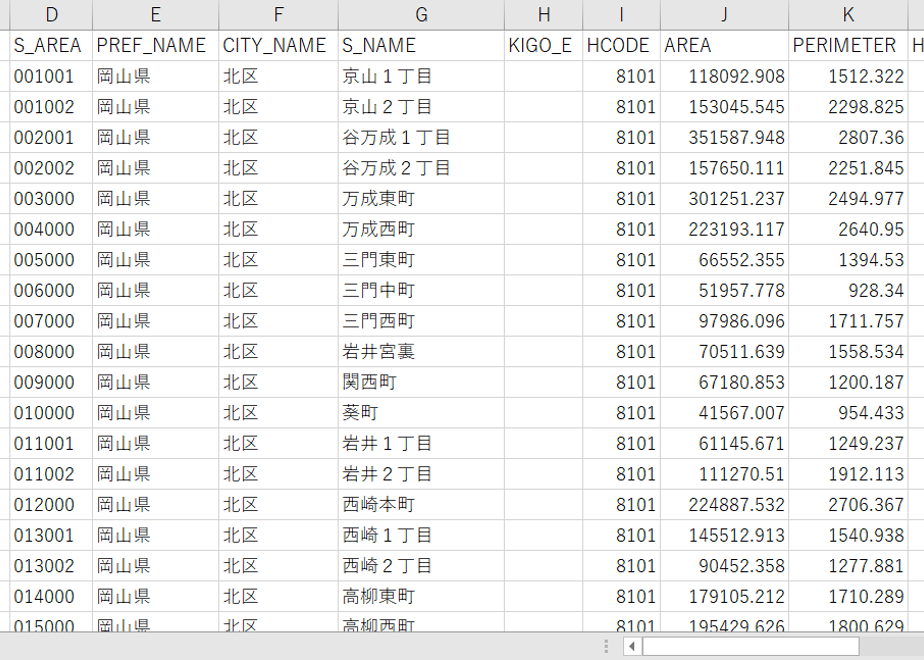Select PERIMETER value 1710.289
The width and height of the screenshot is (924, 660).
[848, 597]
